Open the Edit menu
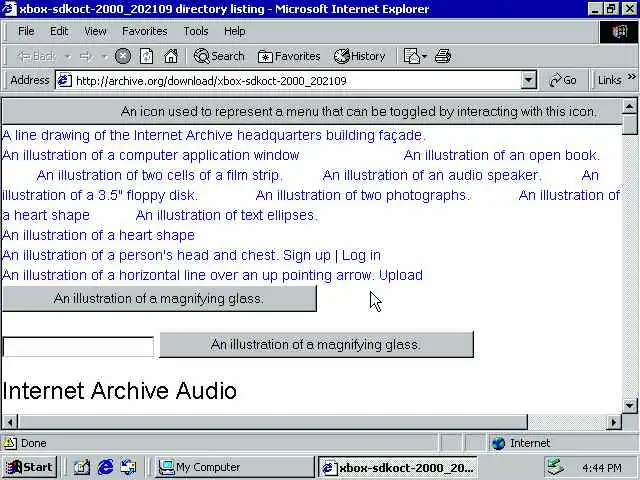This screenshot has height=480, width=640. (59, 31)
